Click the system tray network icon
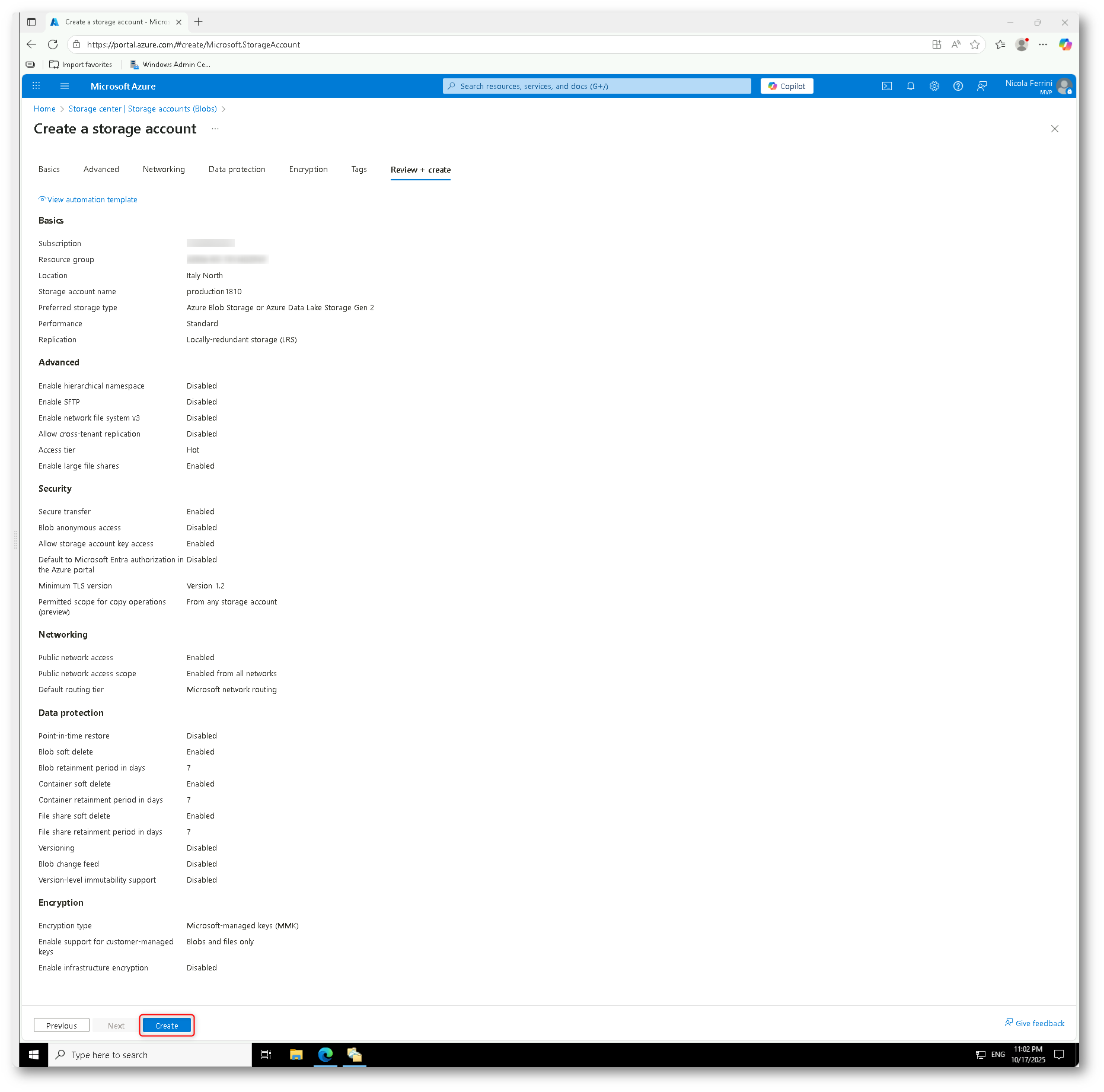This screenshot has height=1092, width=1104. click(981, 1055)
